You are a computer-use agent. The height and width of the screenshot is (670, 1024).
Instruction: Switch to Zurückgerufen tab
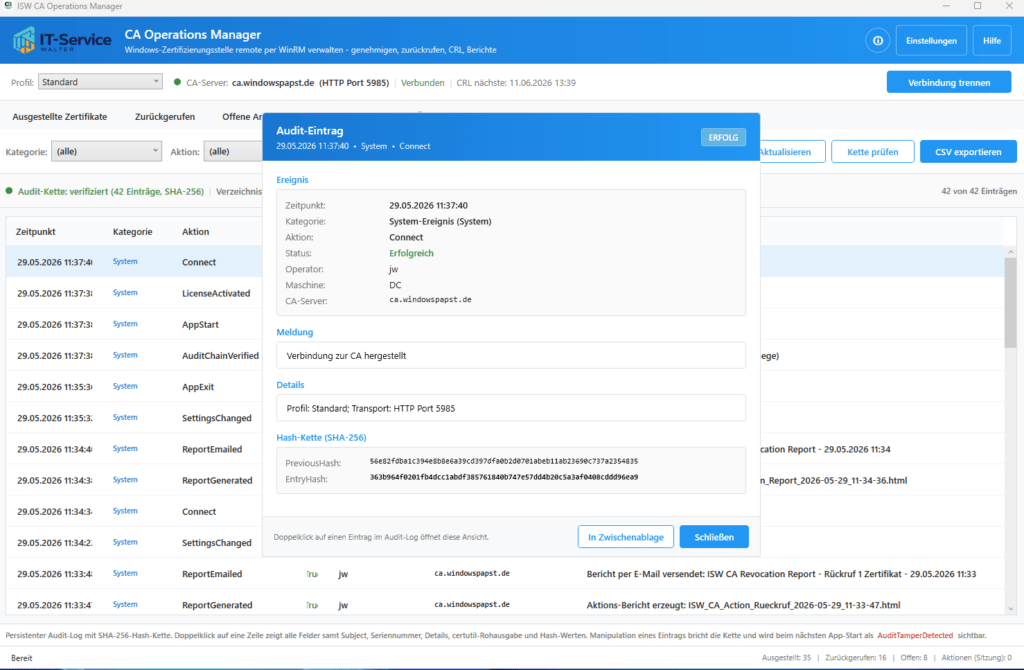(165, 117)
